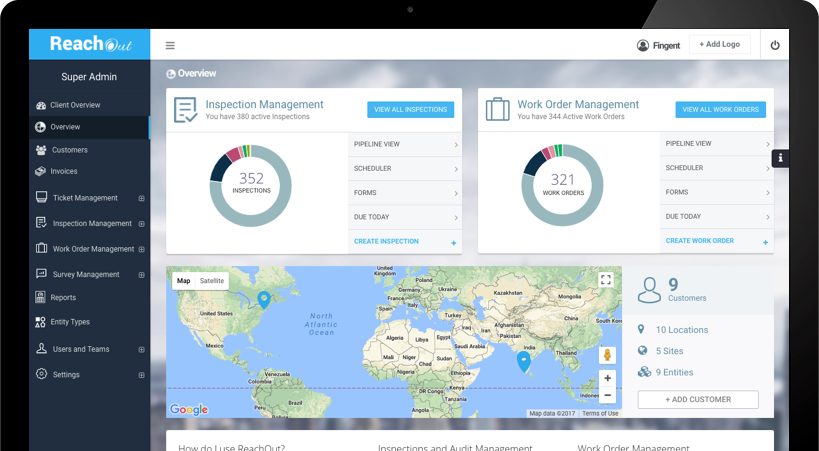Click the hamburger menu icon
Image resolution: width=819 pixels, height=451 pixels.
pos(170,45)
